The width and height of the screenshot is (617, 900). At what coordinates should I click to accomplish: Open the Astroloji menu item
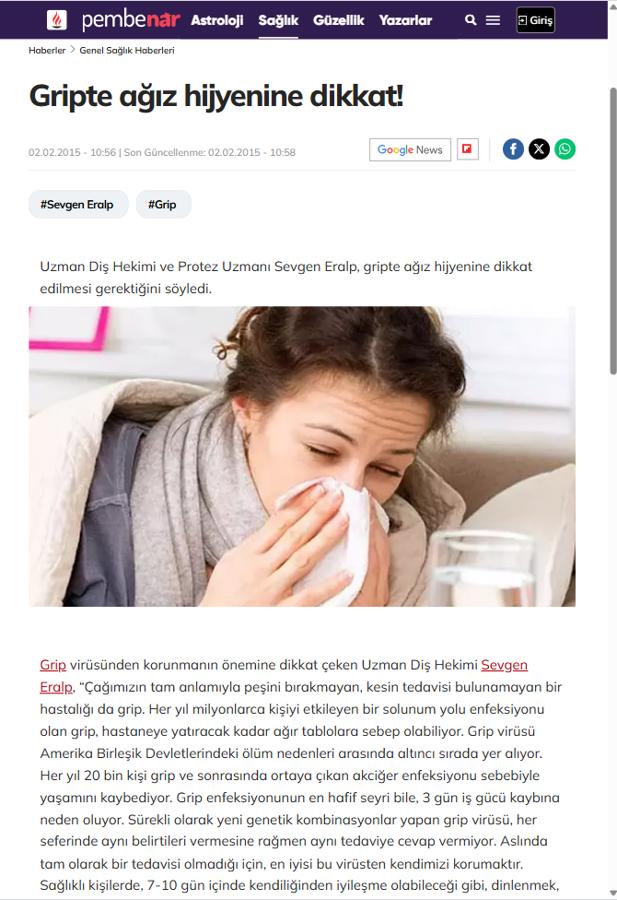pyautogui.click(x=217, y=21)
